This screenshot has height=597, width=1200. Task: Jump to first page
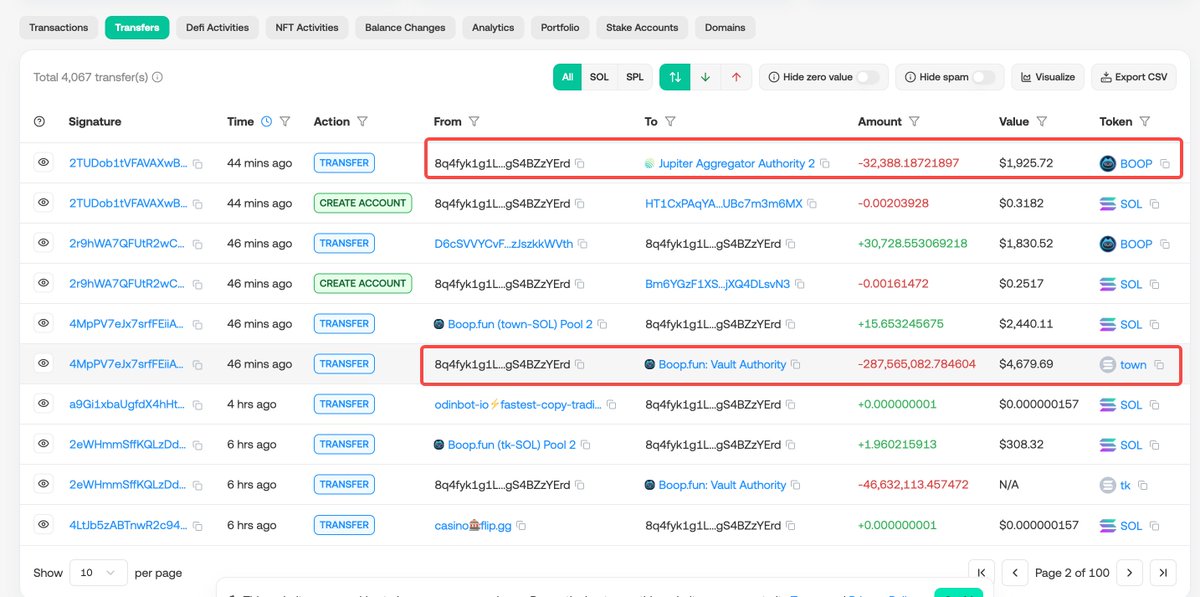pyautogui.click(x=981, y=573)
